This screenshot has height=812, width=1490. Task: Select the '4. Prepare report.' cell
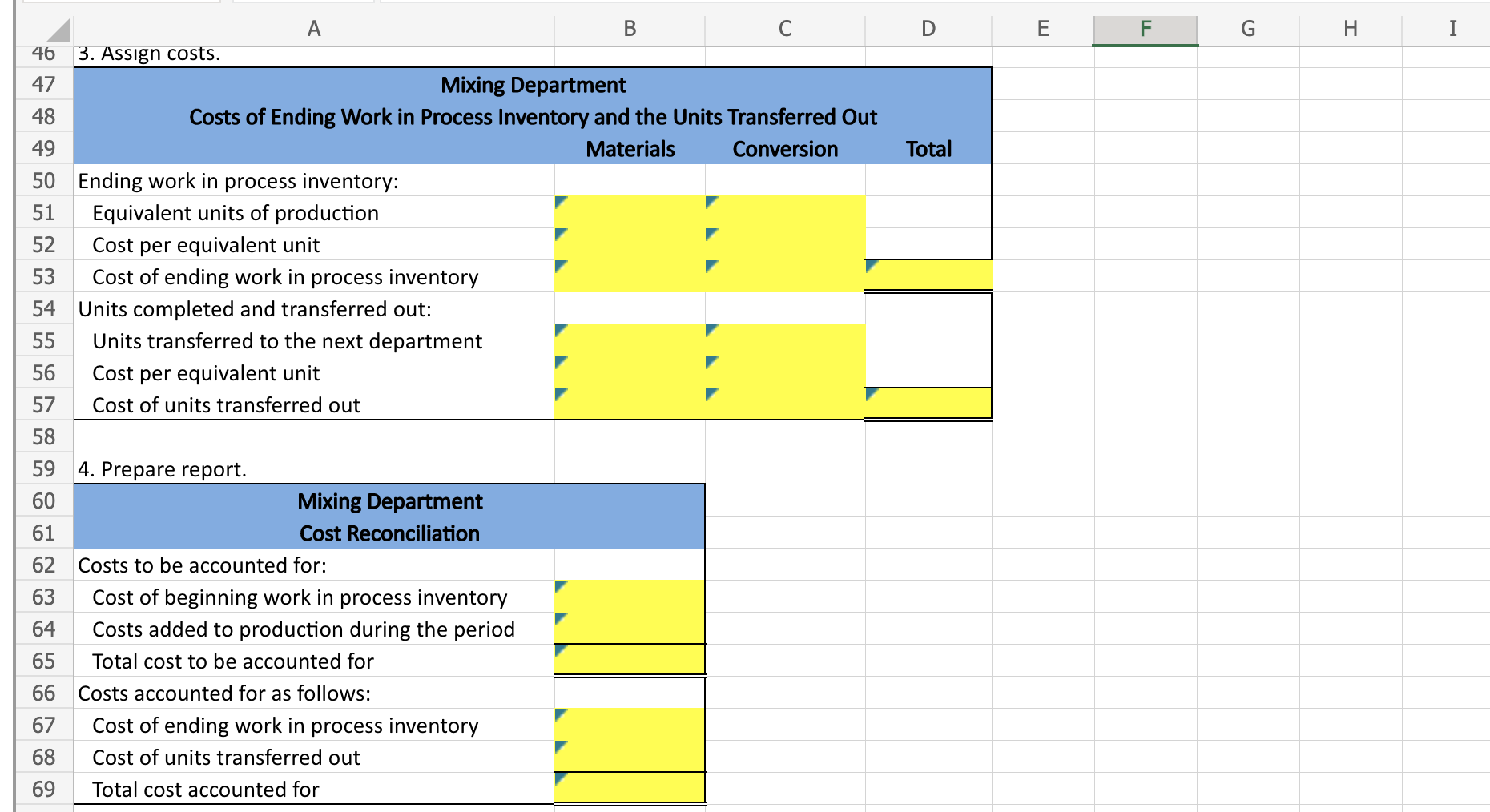click(x=314, y=468)
